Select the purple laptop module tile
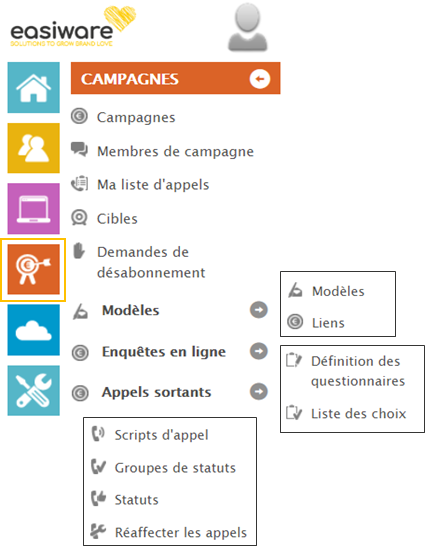The width and height of the screenshot is (425, 546). [33, 209]
